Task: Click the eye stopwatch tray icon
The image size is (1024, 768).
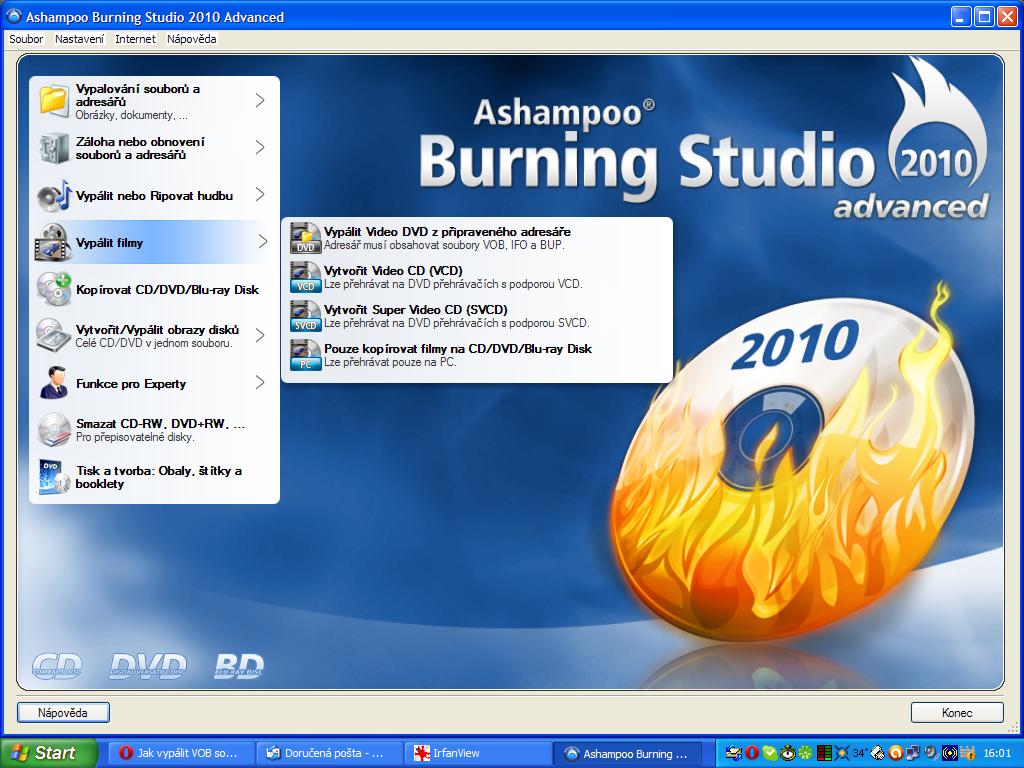Action: tap(788, 753)
